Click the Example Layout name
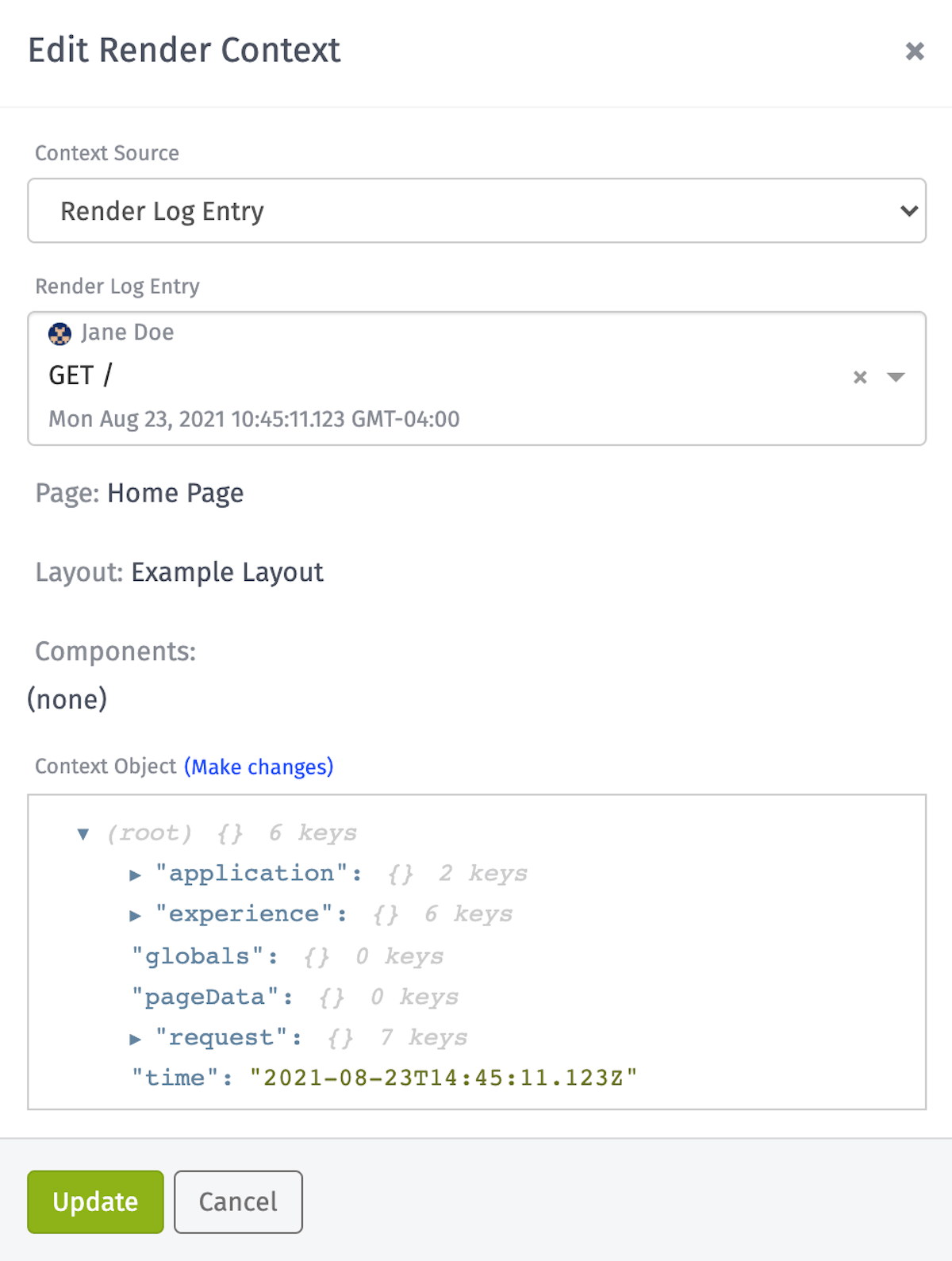Image resolution: width=952 pixels, height=1261 pixels. (227, 572)
